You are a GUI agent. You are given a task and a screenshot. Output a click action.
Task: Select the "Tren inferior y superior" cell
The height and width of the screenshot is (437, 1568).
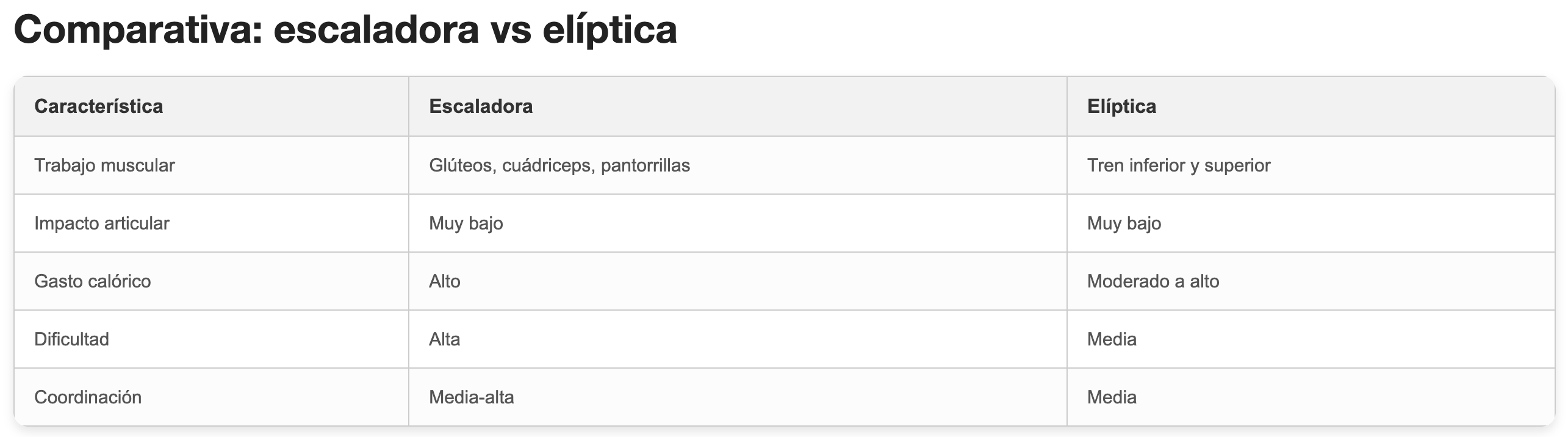tap(1178, 165)
